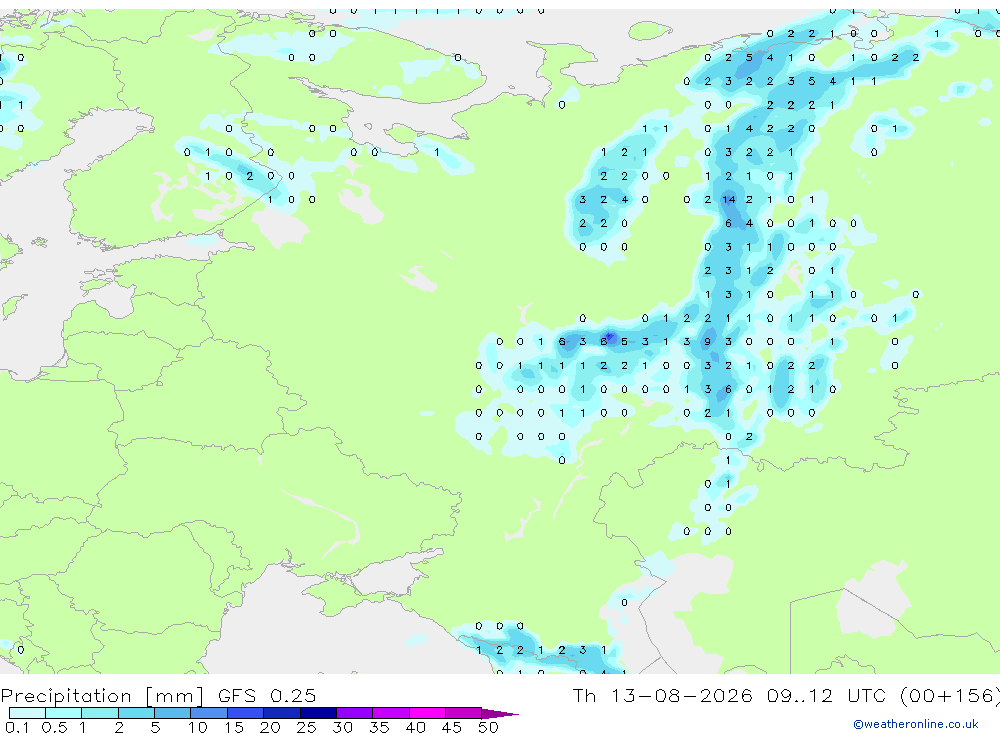1000x733 pixels.
Task: Click the '25' legend scale label
Action: (306, 727)
